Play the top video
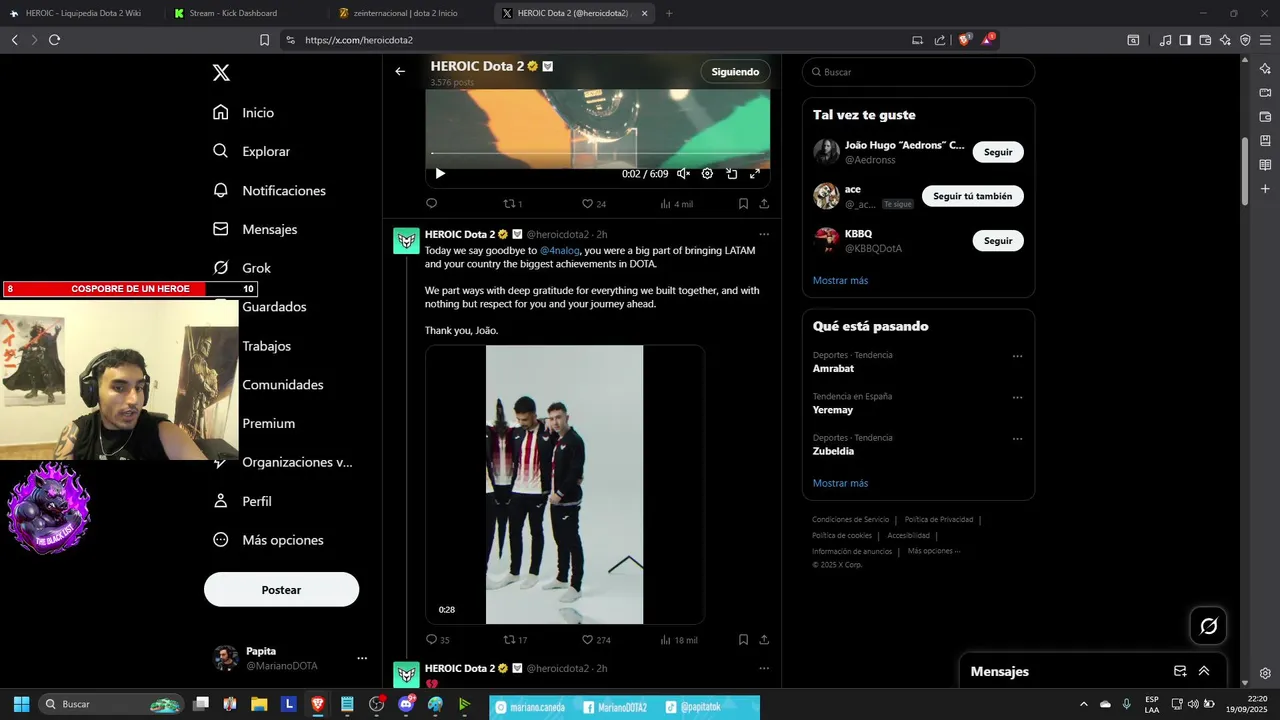Image resolution: width=1280 pixels, height=720 pixels. 439,173
